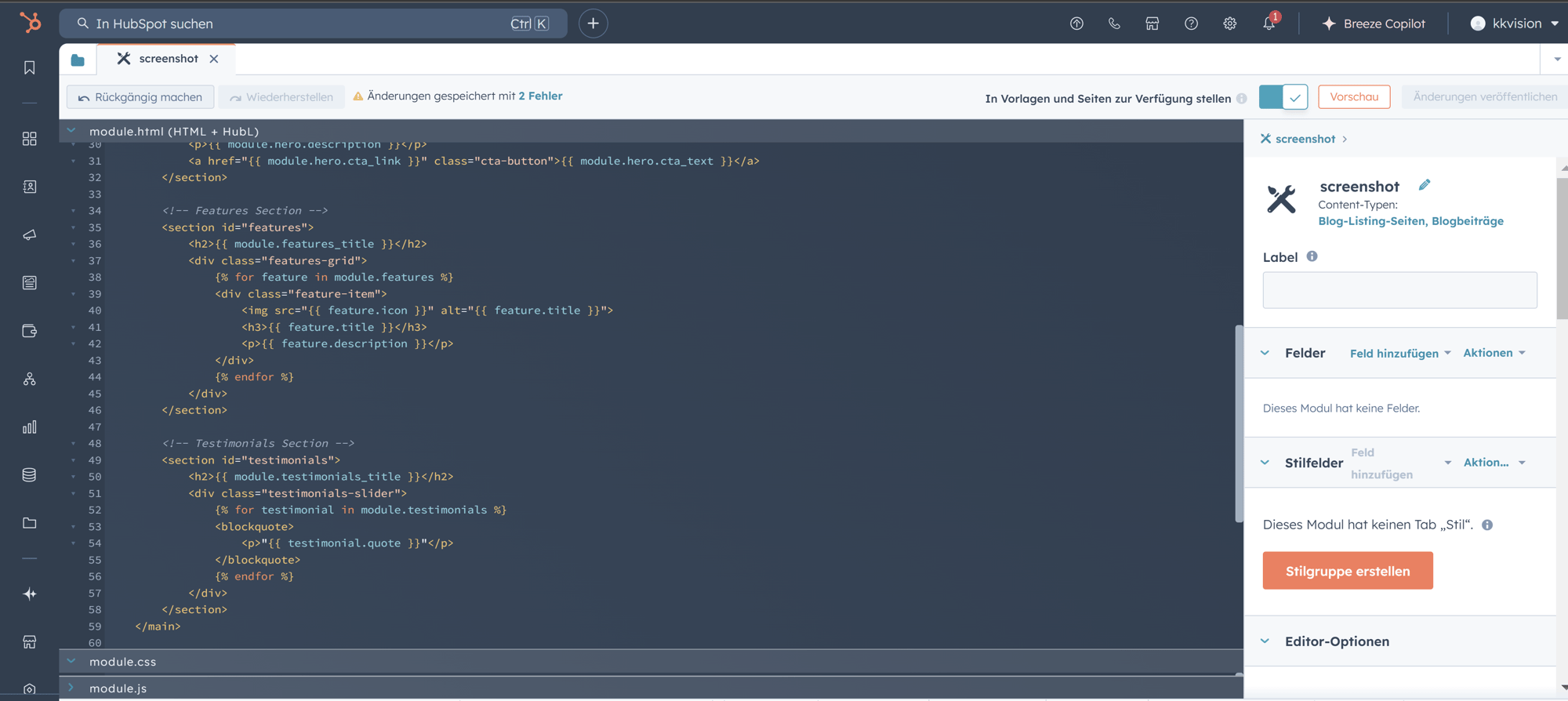
Task: Open Reporting bar chart icon in sidebar
Action: (x=30, y=427)
